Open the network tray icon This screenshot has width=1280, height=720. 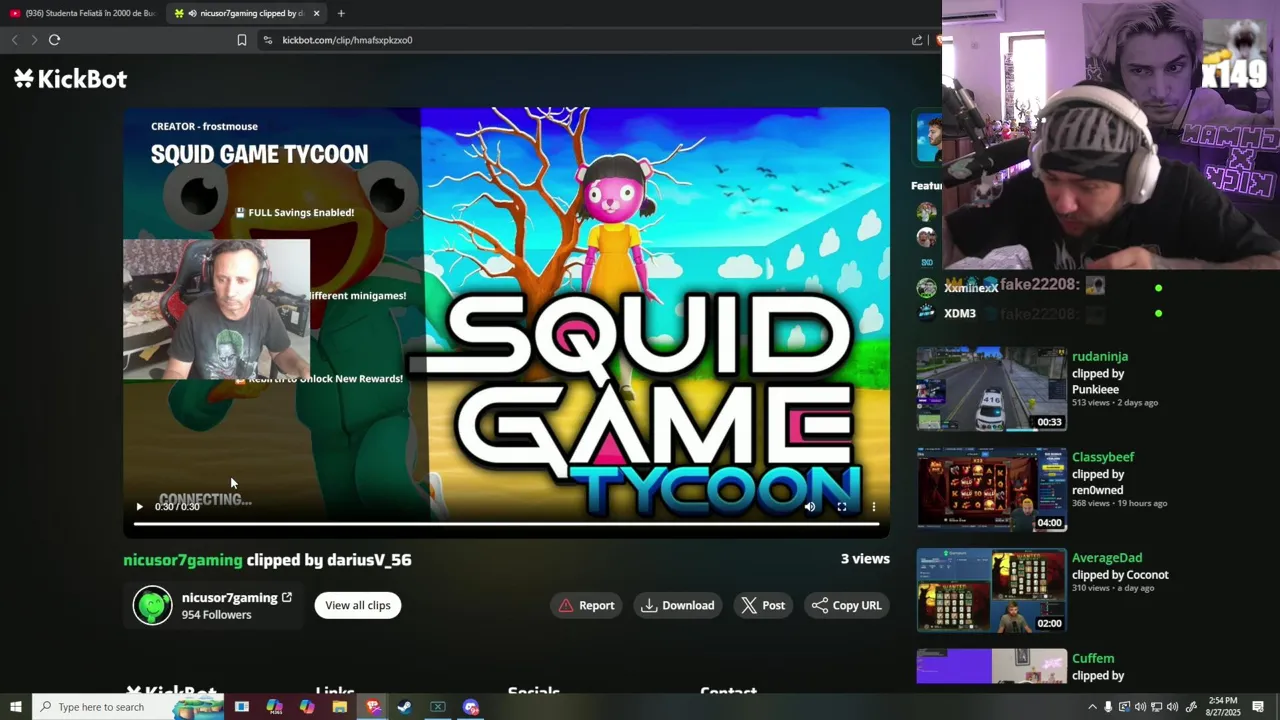(x=1157, y=707)
